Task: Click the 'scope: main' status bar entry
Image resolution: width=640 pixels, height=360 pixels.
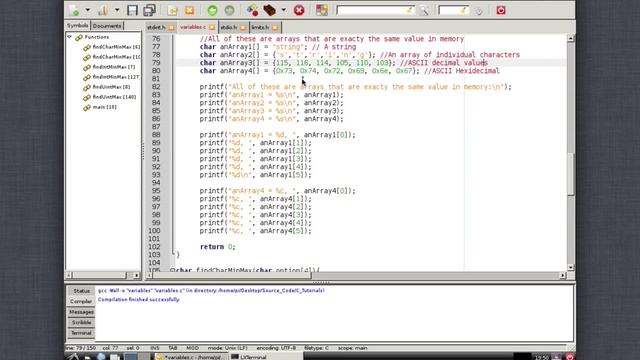Action: pos(353,348)
